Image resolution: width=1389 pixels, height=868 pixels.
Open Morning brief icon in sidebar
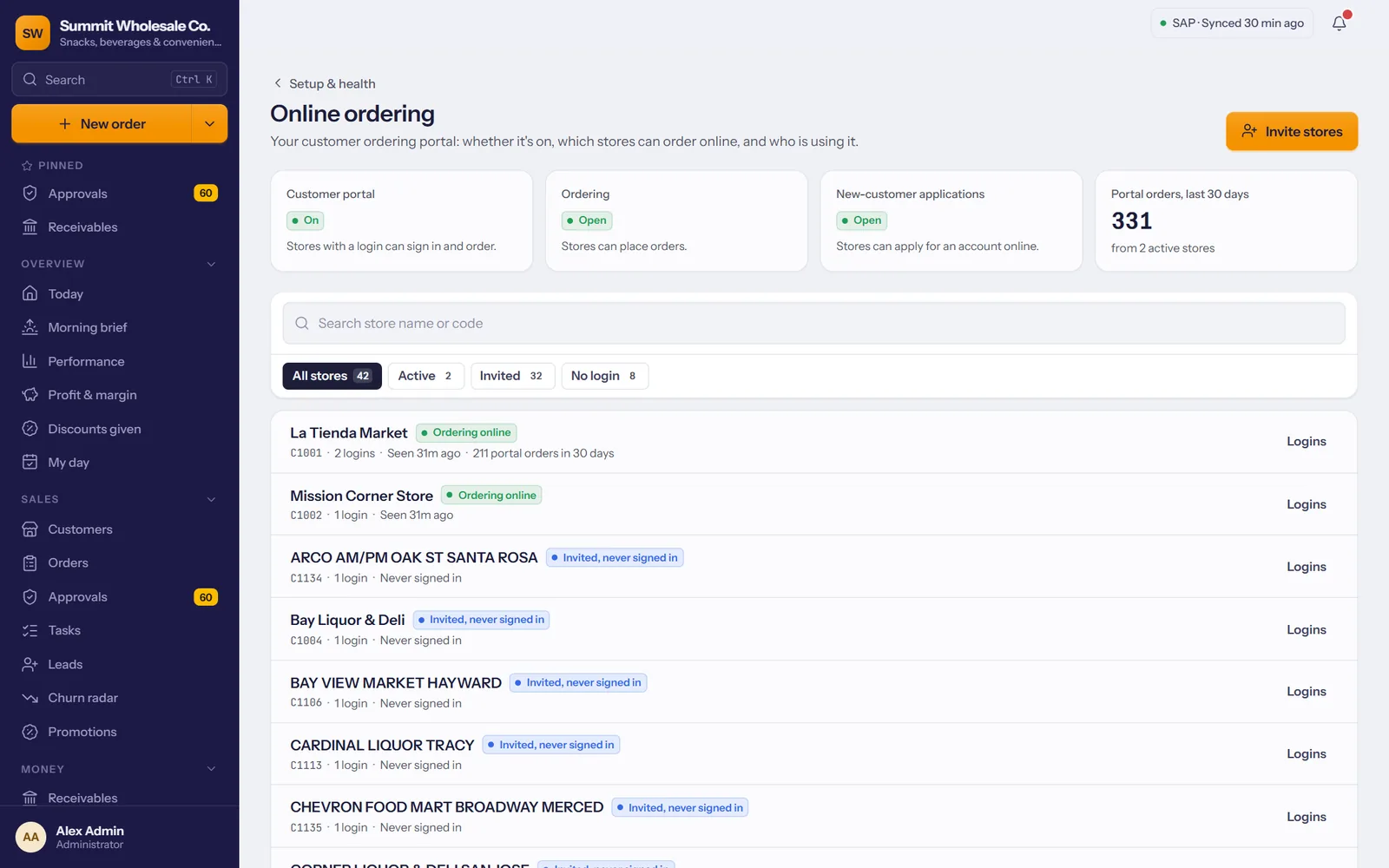pyautogui.click(x=30, y=327)
